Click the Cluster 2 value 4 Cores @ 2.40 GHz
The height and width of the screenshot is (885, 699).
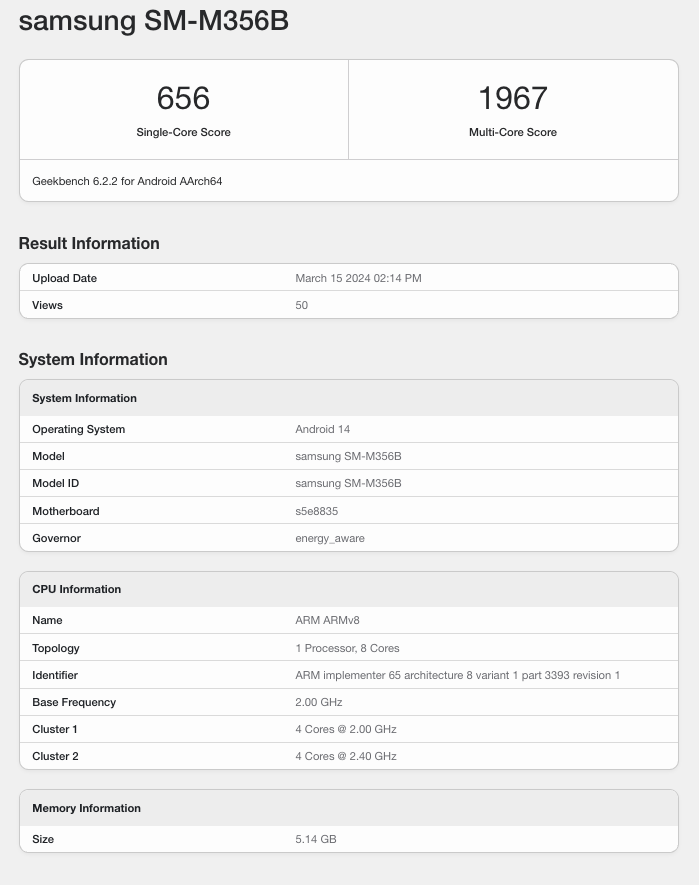click(x=346, y=756)
